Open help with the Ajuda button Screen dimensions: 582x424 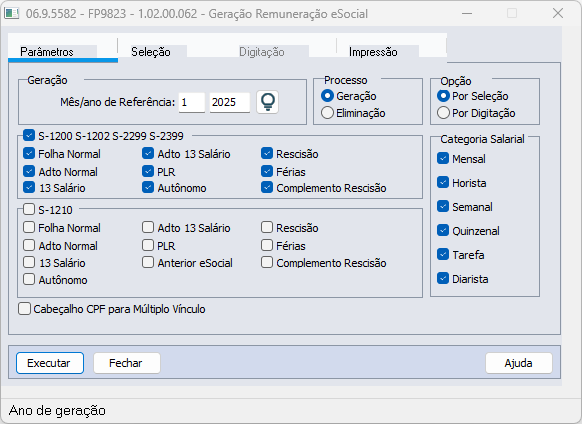coord(519,363)
